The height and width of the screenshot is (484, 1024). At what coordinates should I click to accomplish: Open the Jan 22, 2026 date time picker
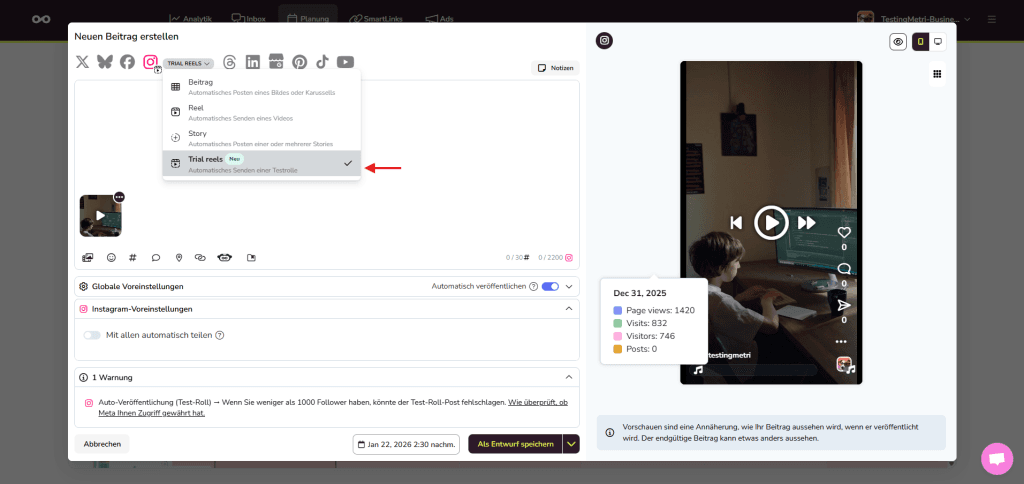tap(406, 444)
